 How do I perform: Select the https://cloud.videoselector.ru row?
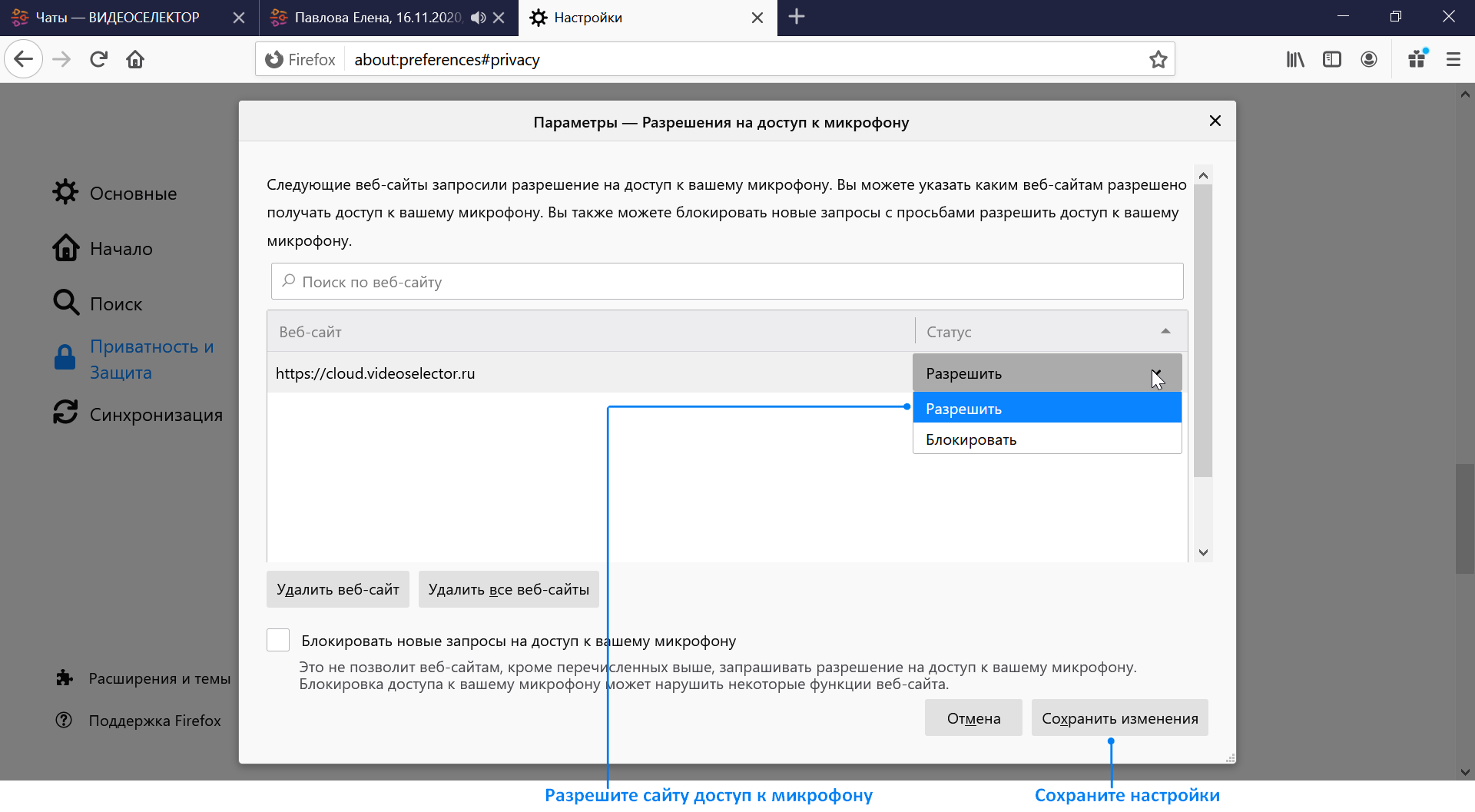(x=590, y=373)
